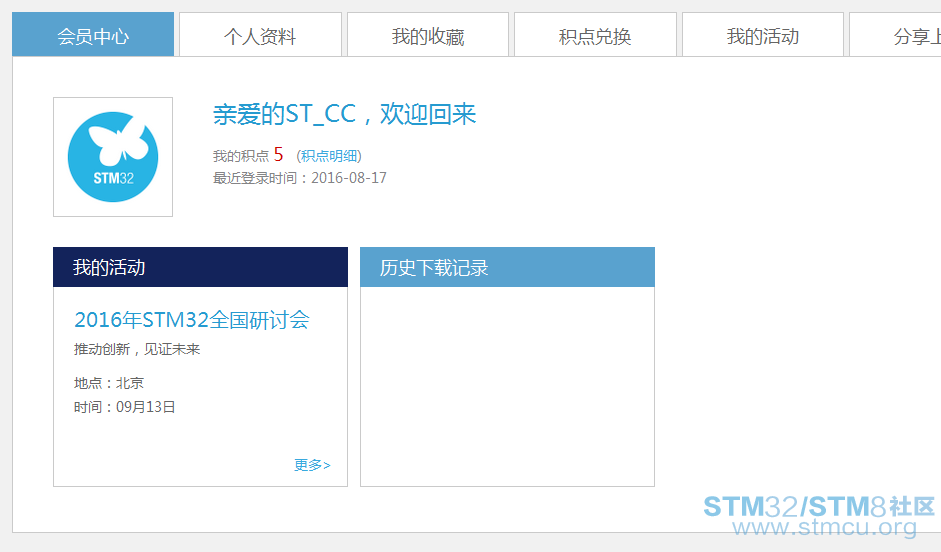Go to the 积点兑换 tab
Image resolution: width=941 pixels, height=552 pixels.
(x=595, y=35)
